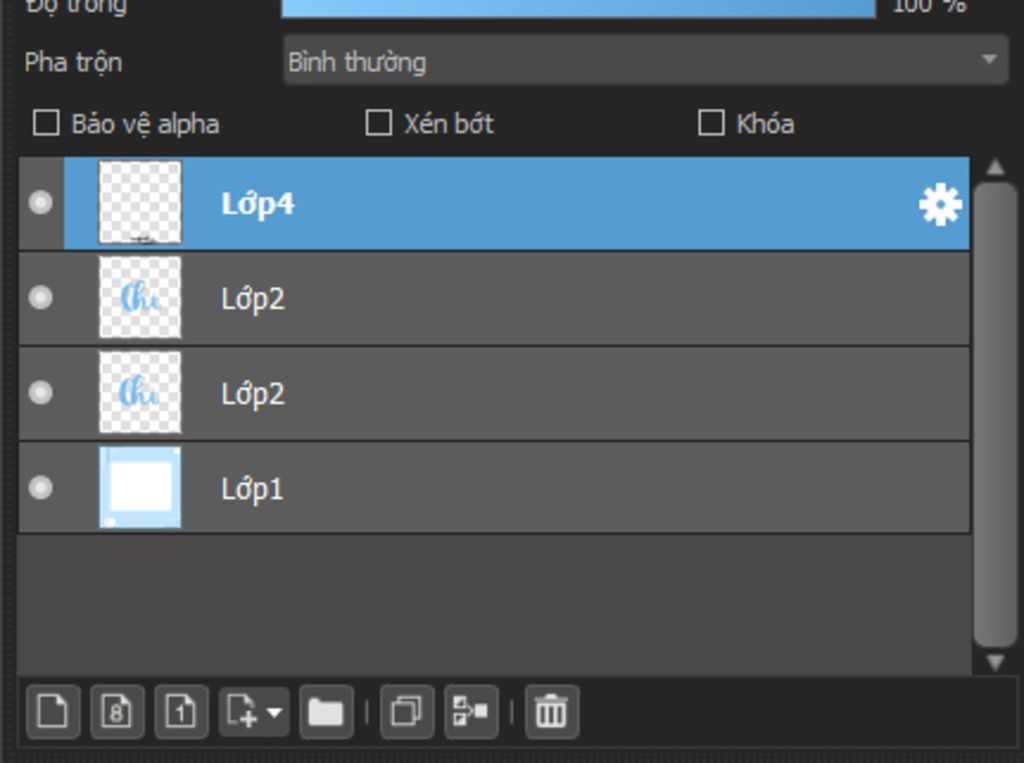The image size is (1024, 763).
Task: Enable the Bảo vệ alpha checkbox
Action: (46, 123)
